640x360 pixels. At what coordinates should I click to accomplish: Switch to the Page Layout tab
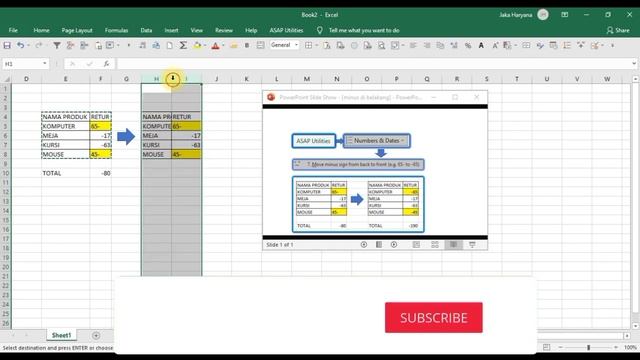(x=77, y=30)
